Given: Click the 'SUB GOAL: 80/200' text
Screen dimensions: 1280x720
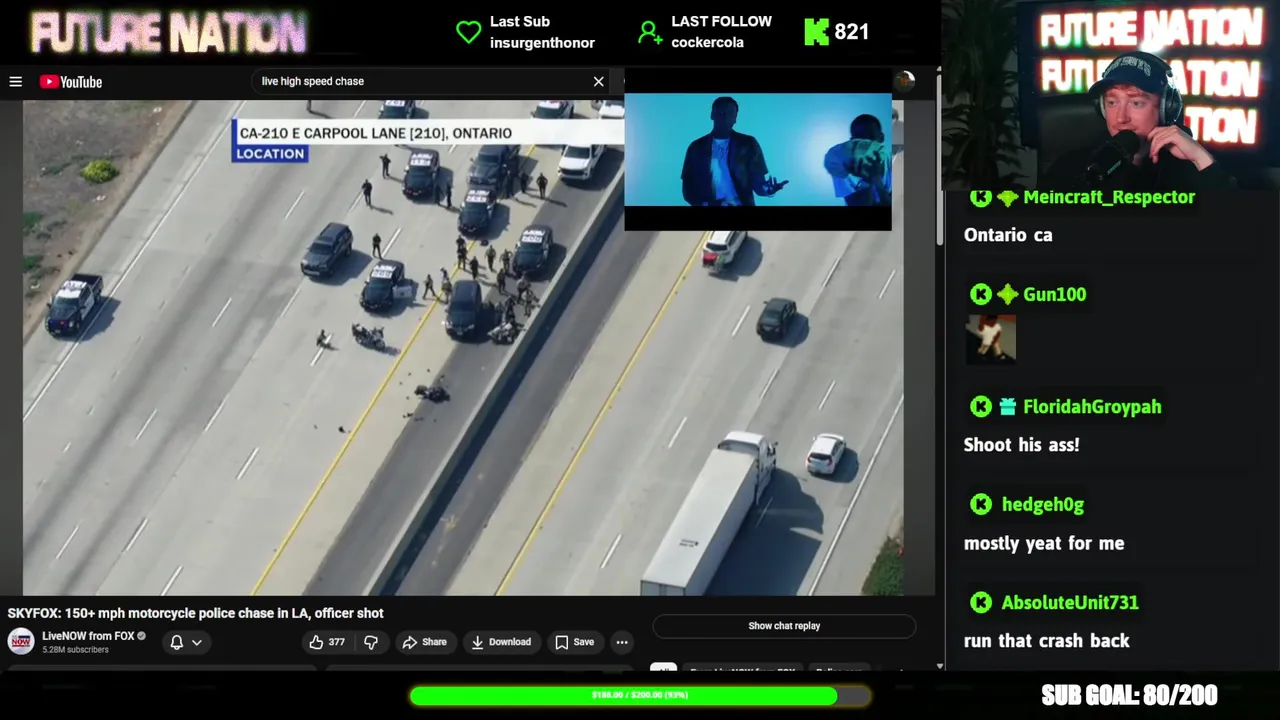Looking at the screenshot, I should [1129, 695].
